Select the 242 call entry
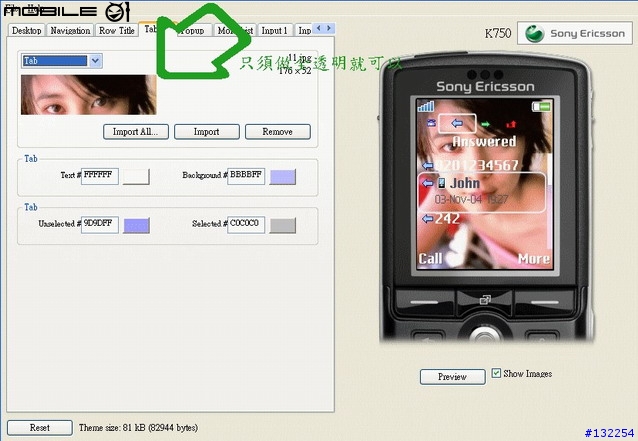Screen dimensions: 638x441 [441, 219]
